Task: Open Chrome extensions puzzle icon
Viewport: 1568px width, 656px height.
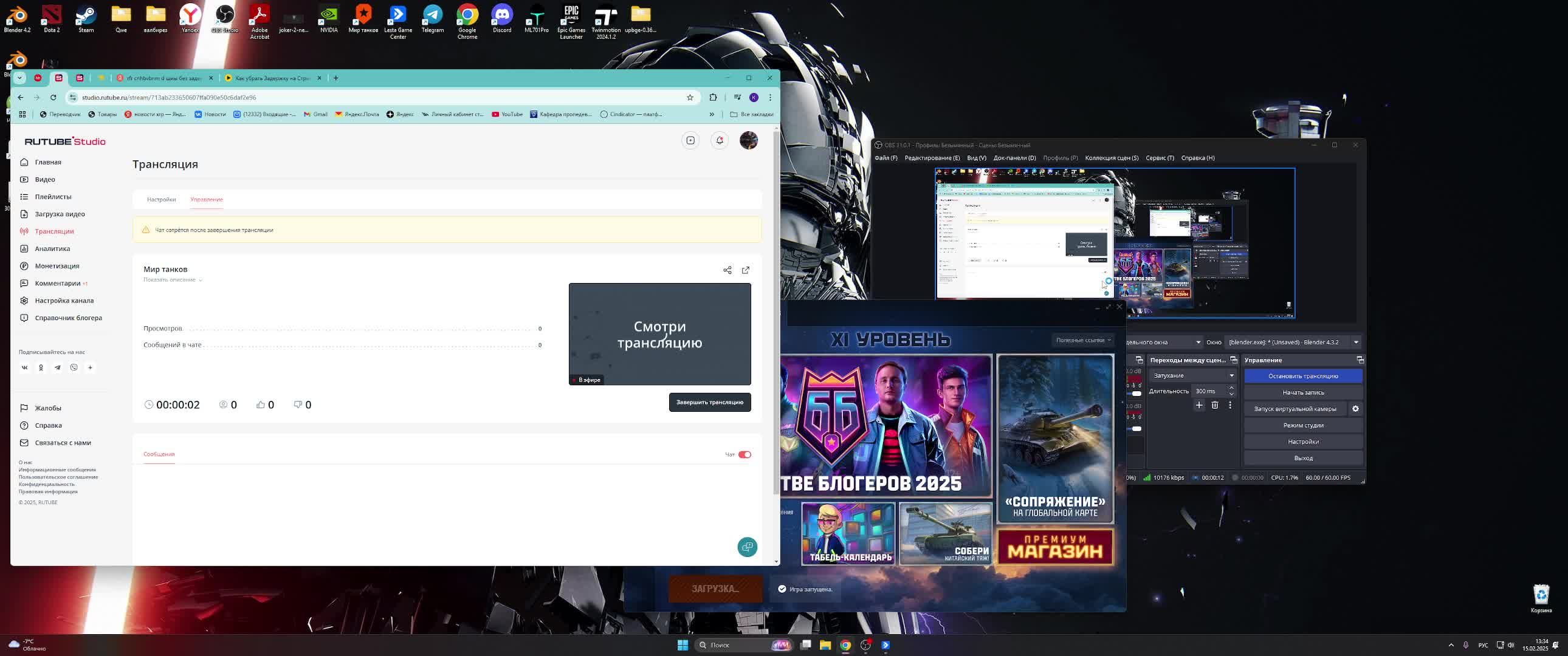Action: tap(713, 97)
